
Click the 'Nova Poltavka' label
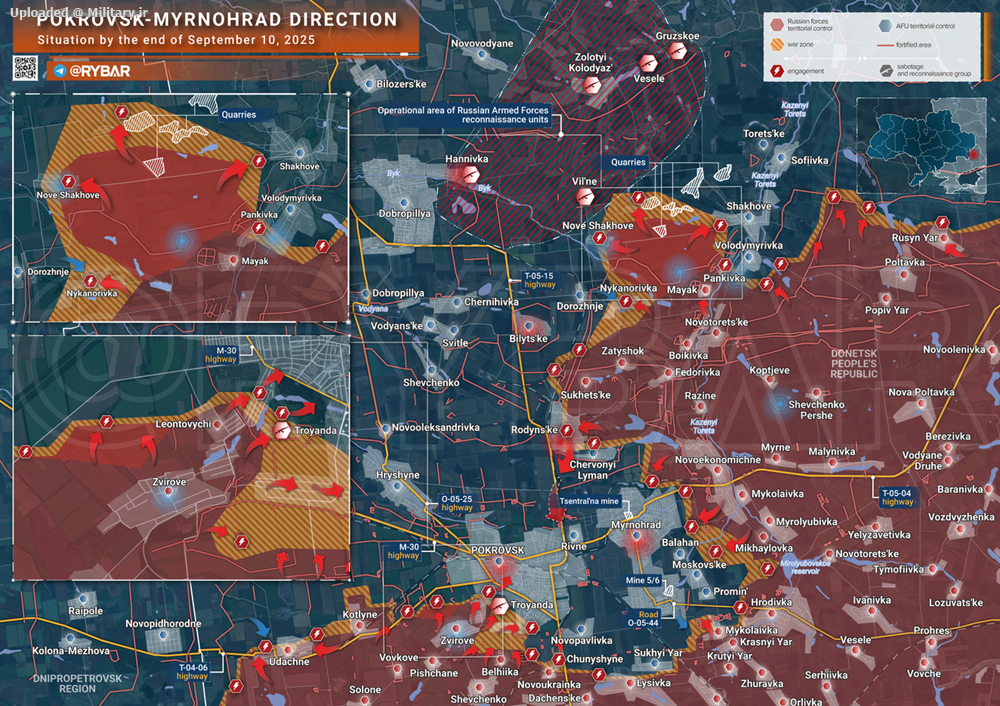click(922, 392)
